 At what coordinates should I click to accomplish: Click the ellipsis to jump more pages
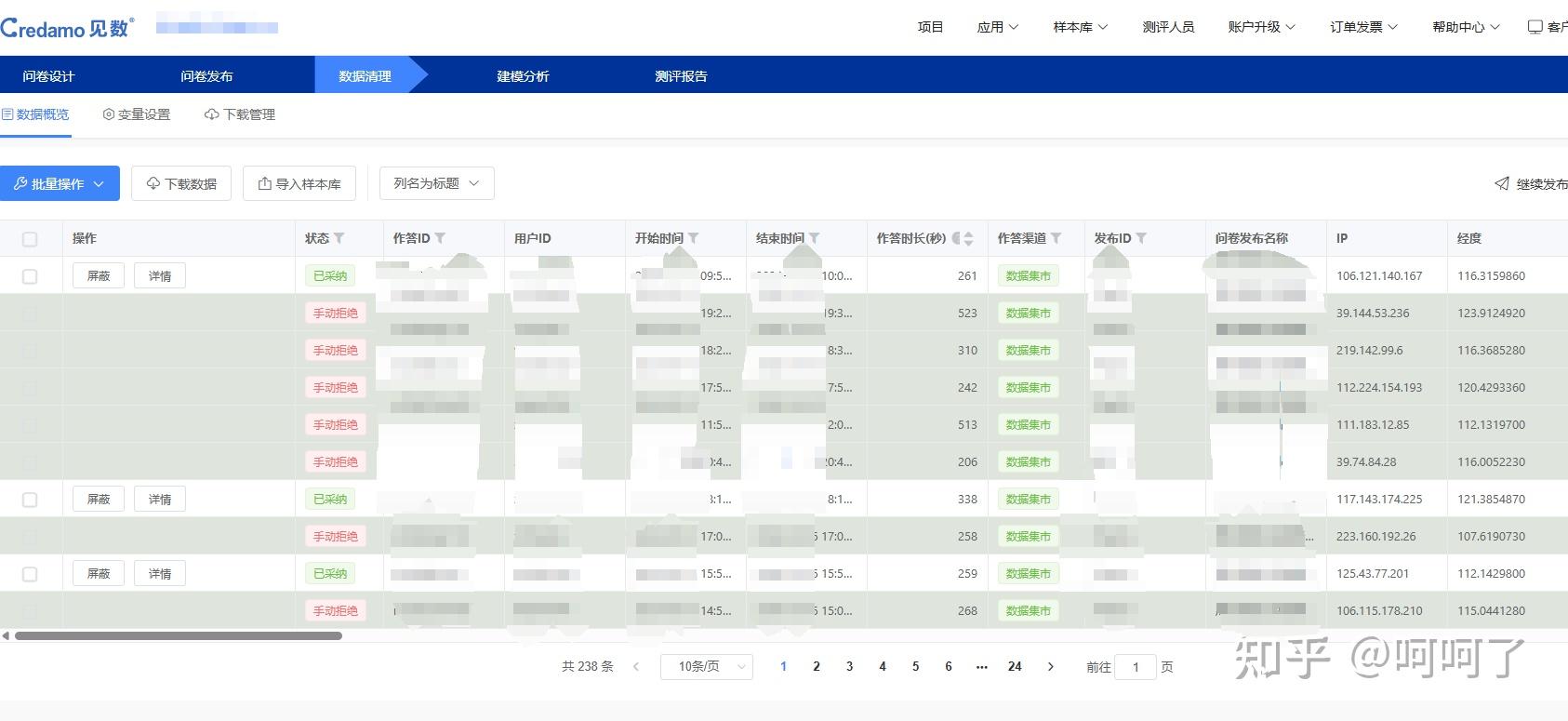point(981,666)
